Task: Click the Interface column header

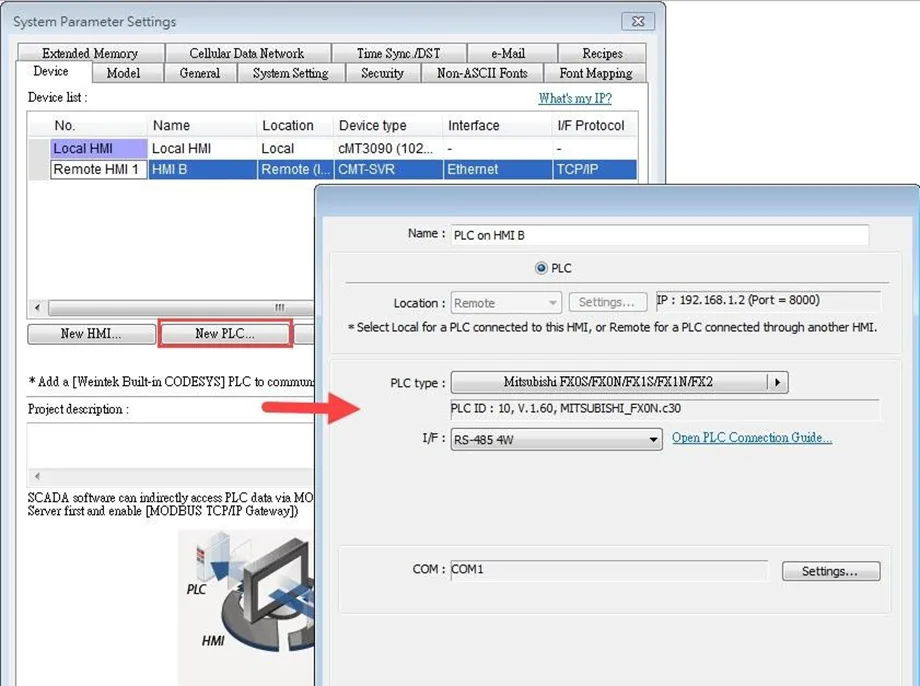Action: (498, 126)
